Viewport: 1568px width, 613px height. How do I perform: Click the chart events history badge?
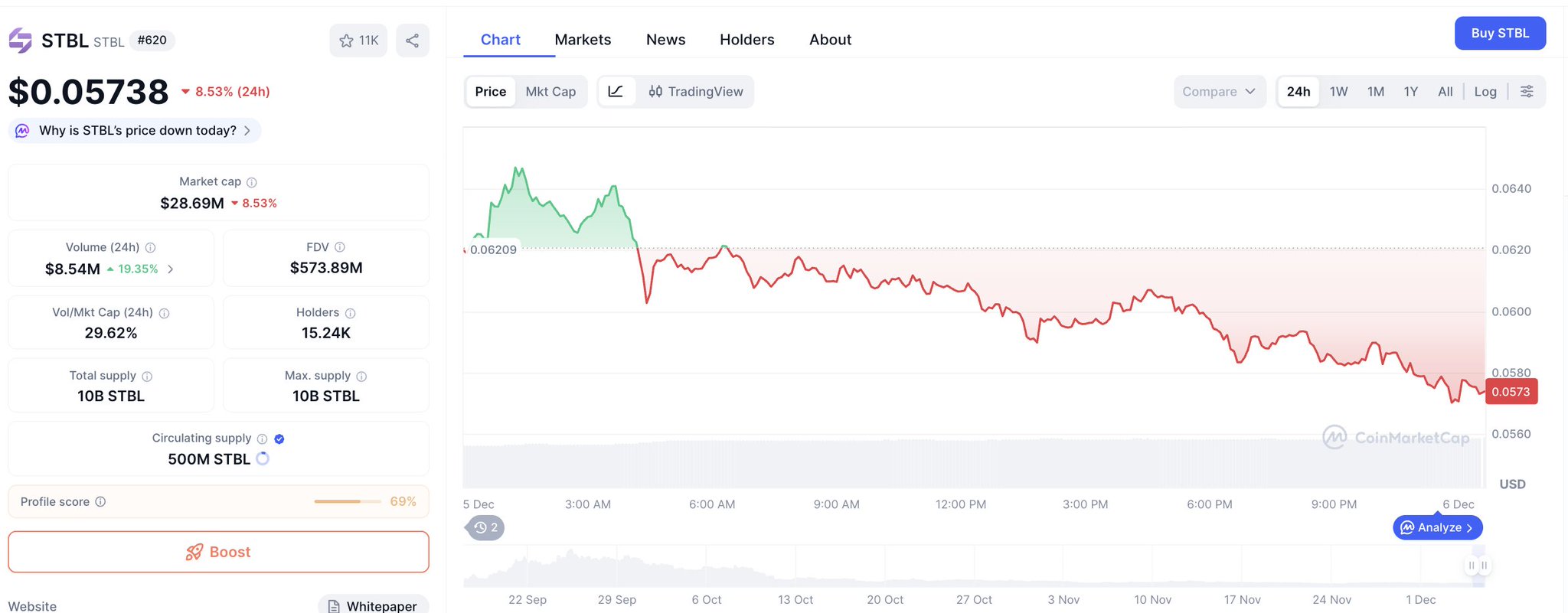(x=485, y=527)
